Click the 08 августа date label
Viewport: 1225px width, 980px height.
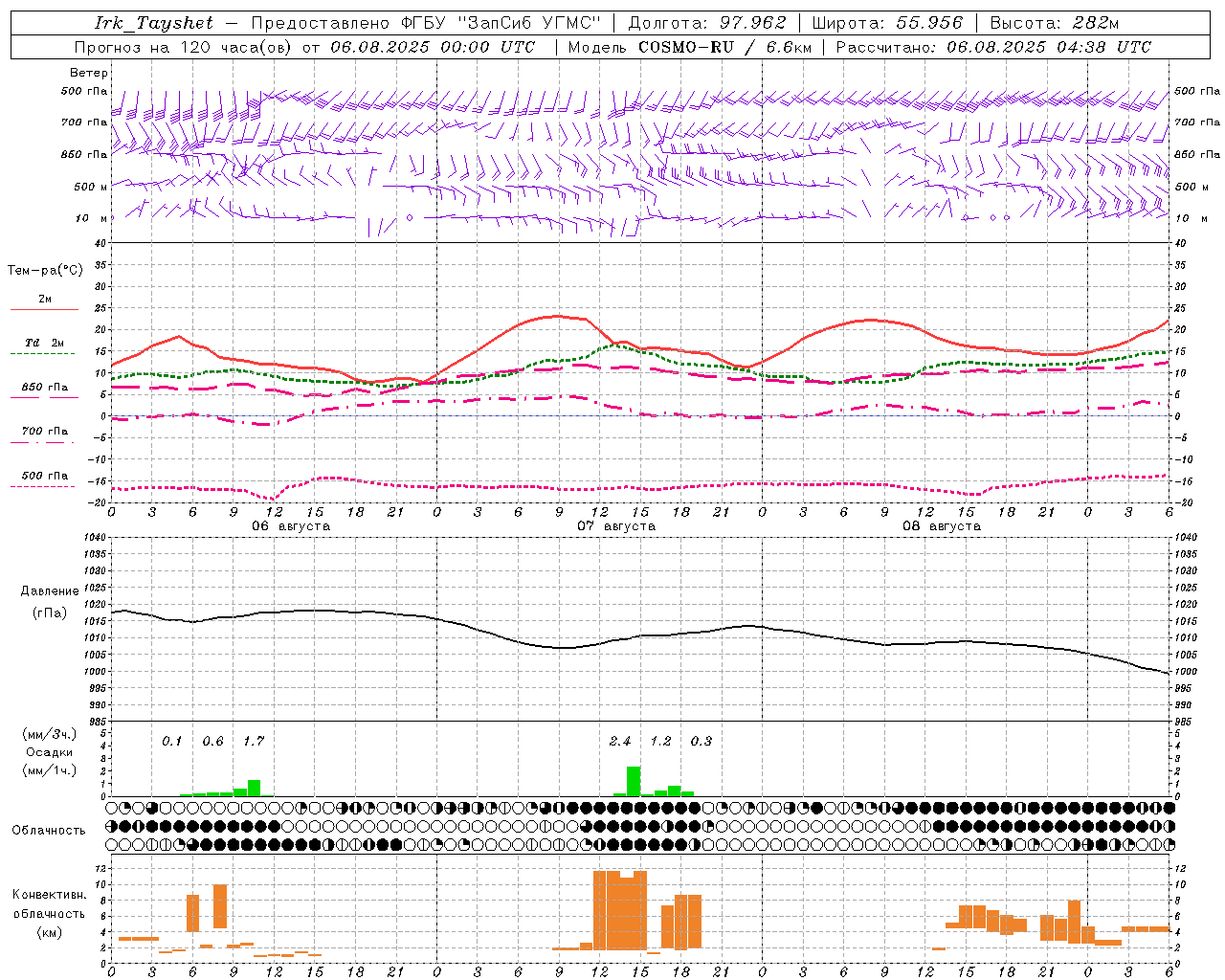[x=942, y=526]
